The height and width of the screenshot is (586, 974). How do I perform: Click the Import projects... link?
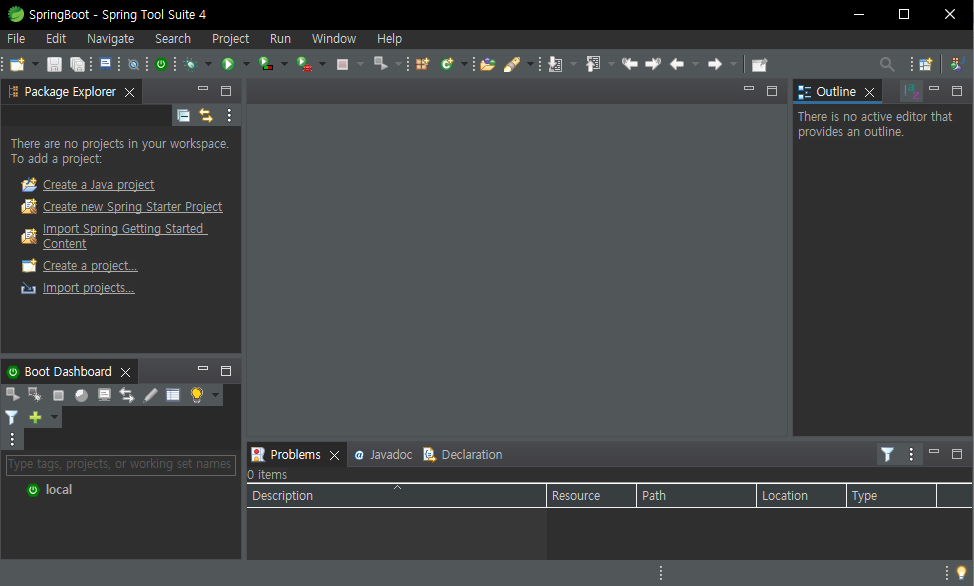pyautogui.click(x=88, y=288)
